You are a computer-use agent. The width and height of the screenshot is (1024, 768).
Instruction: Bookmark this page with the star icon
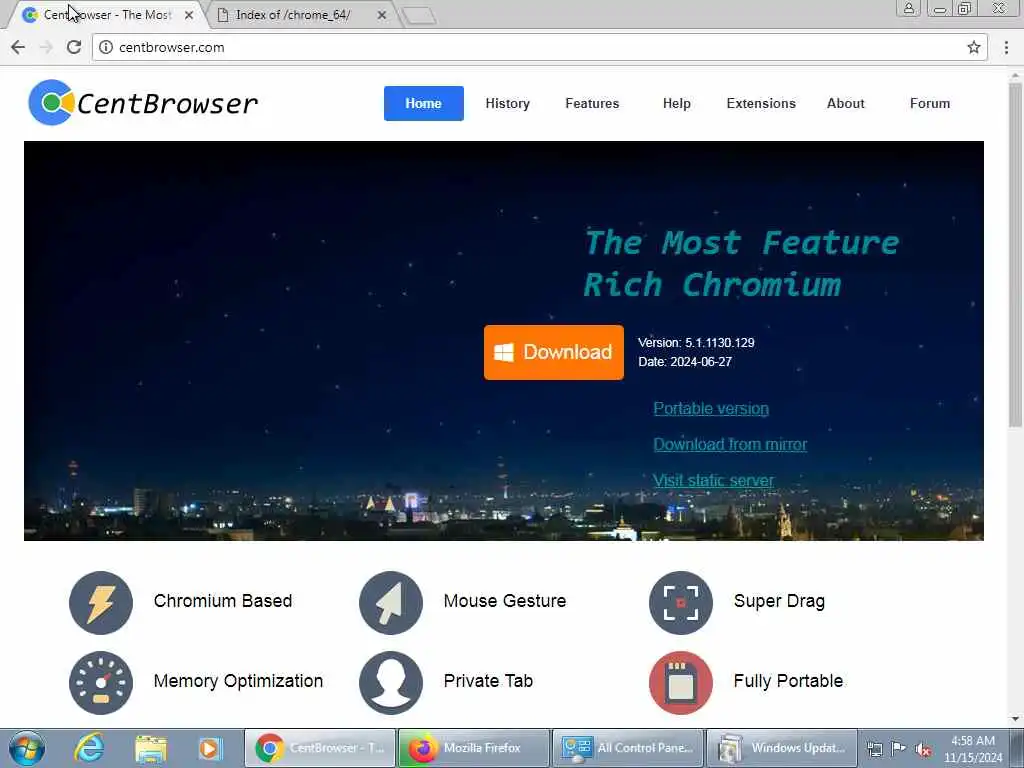(974, 47)
